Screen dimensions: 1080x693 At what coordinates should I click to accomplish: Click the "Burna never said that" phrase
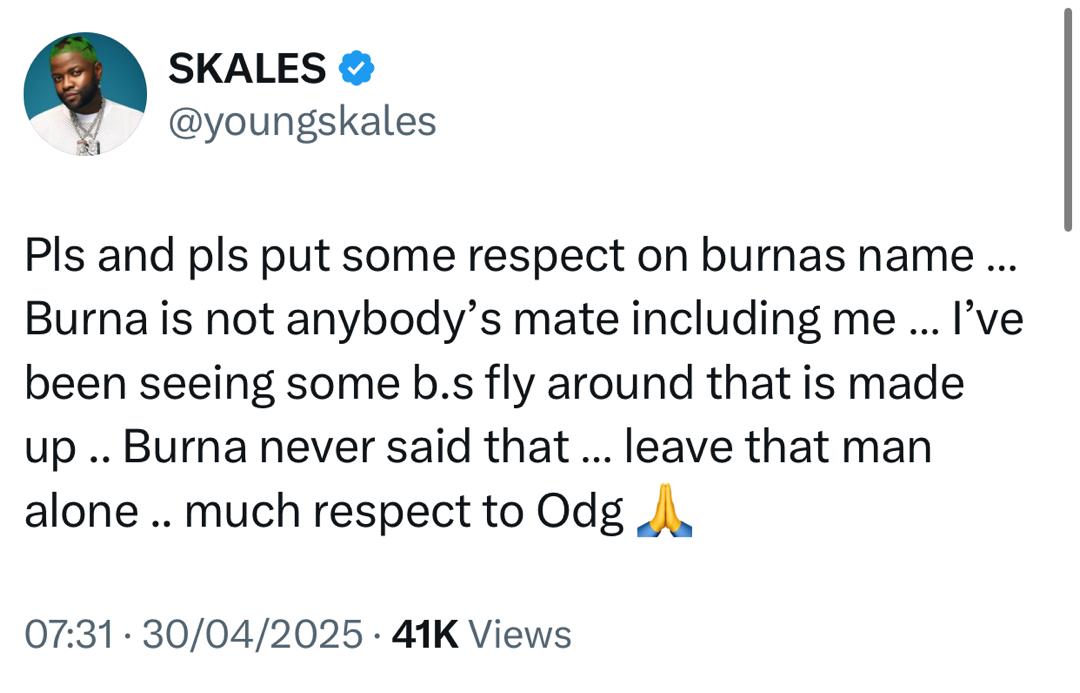coord(346,448)
